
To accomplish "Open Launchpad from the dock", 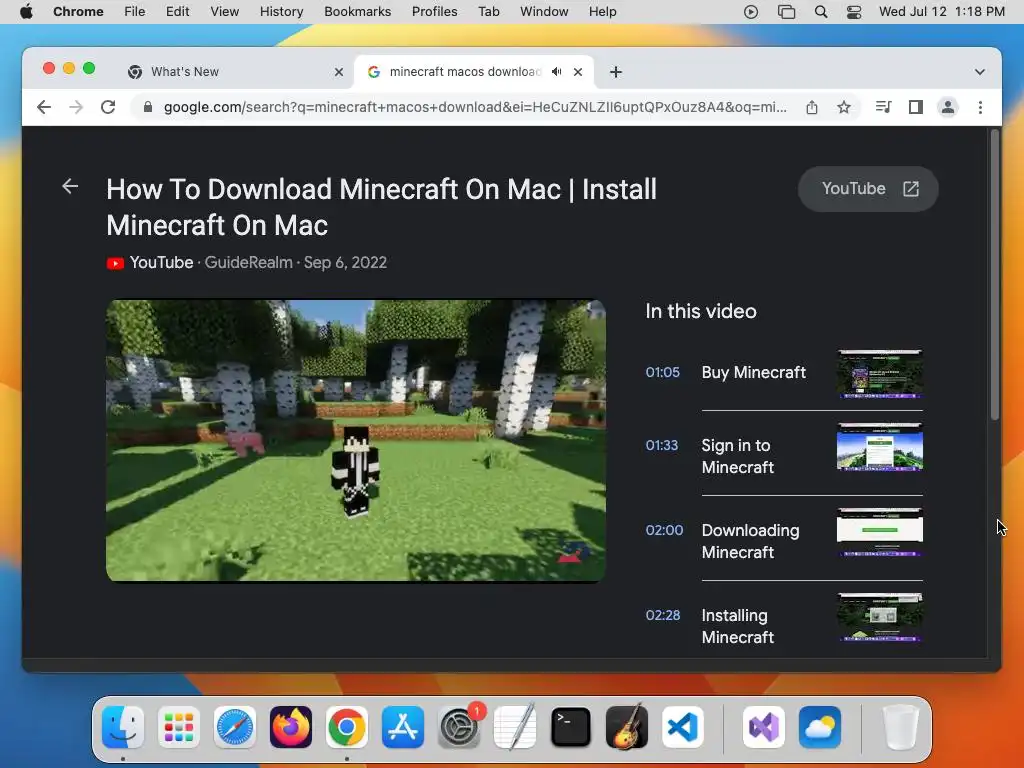I will coord(179,727).
